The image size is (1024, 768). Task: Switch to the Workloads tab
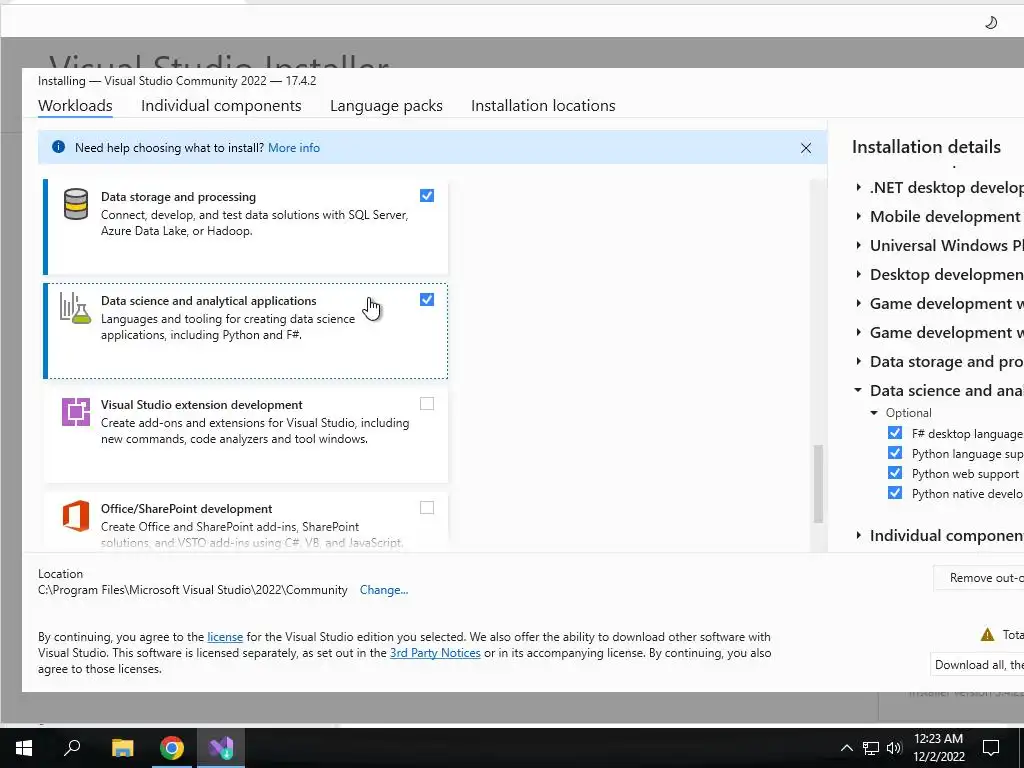(75, 106)
